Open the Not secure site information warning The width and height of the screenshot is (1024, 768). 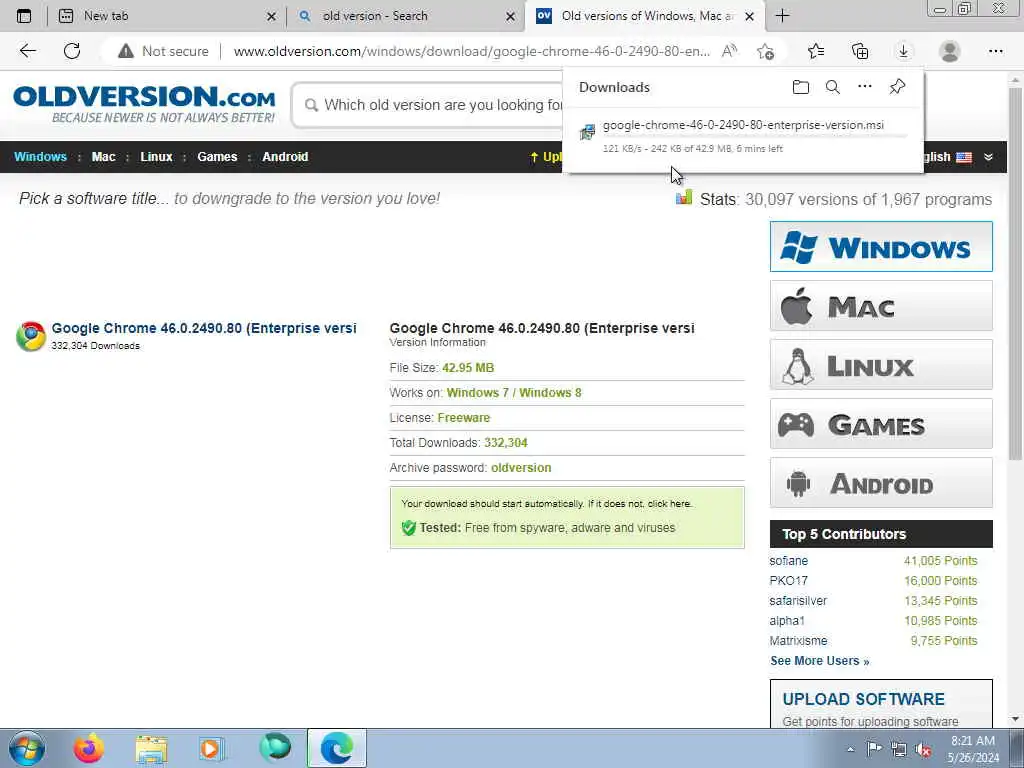(x=163, y=51)
